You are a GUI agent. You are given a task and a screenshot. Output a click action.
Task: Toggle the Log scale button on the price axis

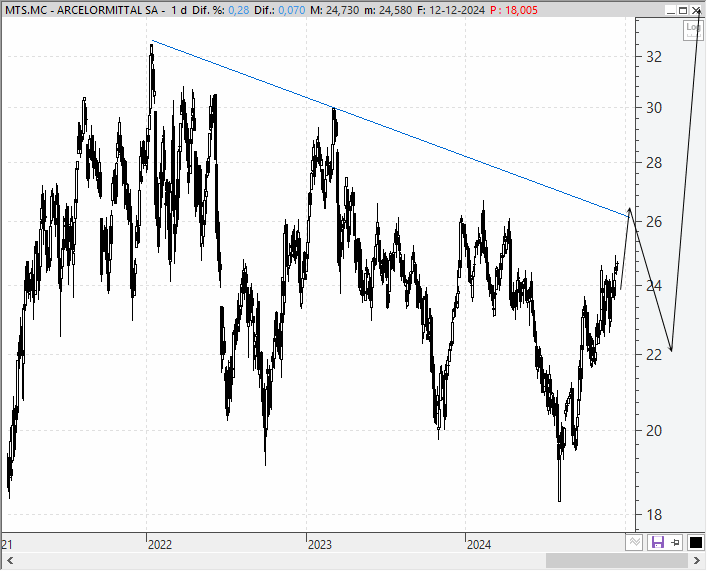coord(693,30)
